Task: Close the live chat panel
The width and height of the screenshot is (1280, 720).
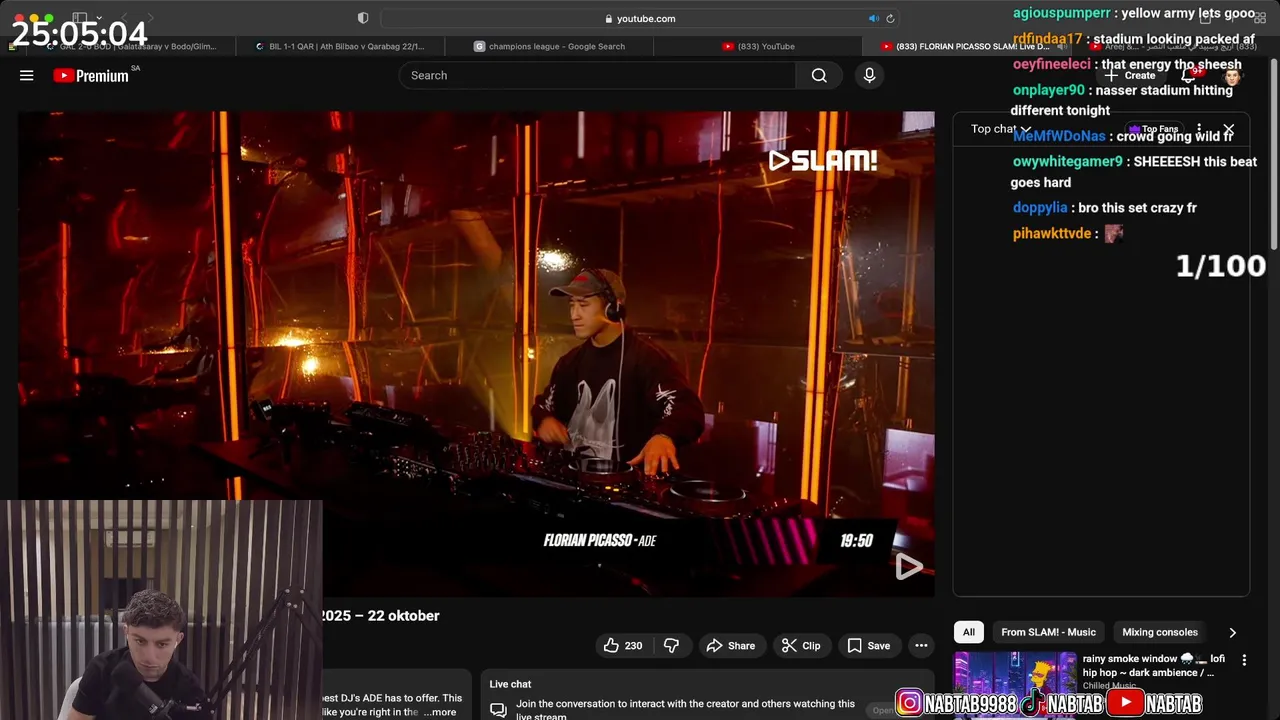Action: [x=1229, y=131]
